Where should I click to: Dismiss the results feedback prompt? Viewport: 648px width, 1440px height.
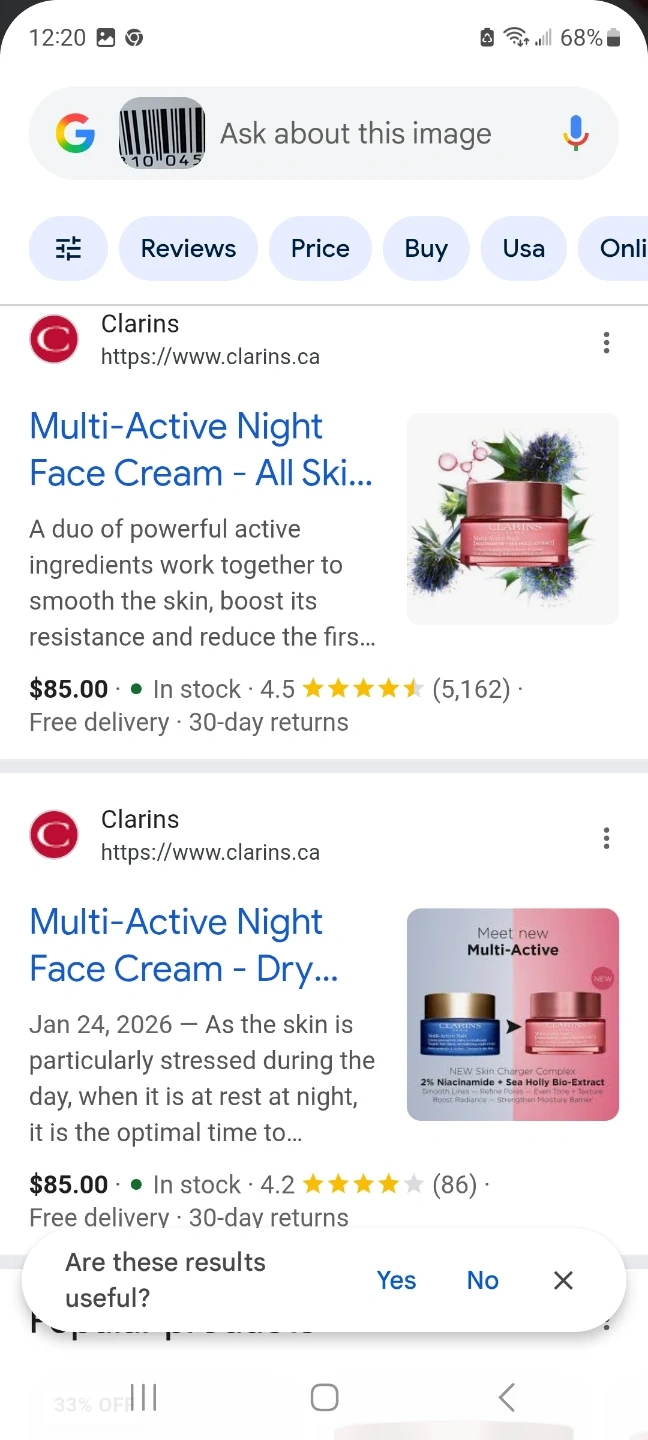[x=563, y=1280]
